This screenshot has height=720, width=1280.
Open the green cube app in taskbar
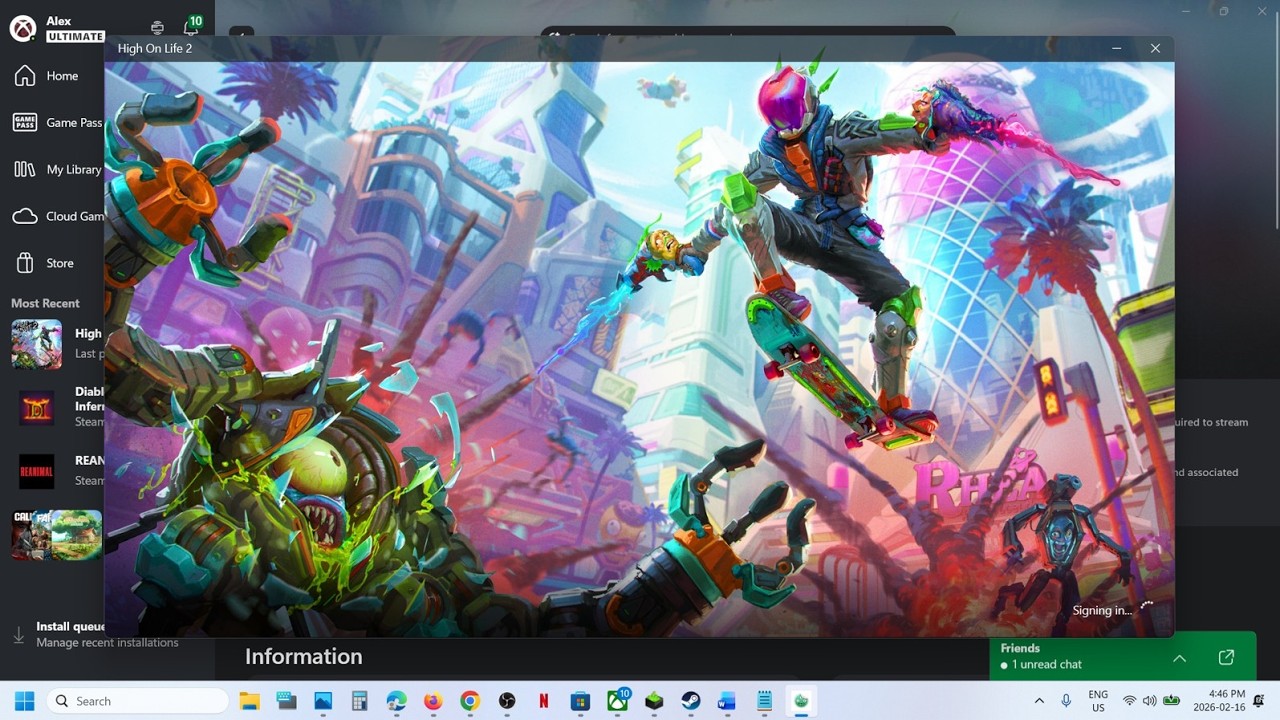[x=654, y=701]
